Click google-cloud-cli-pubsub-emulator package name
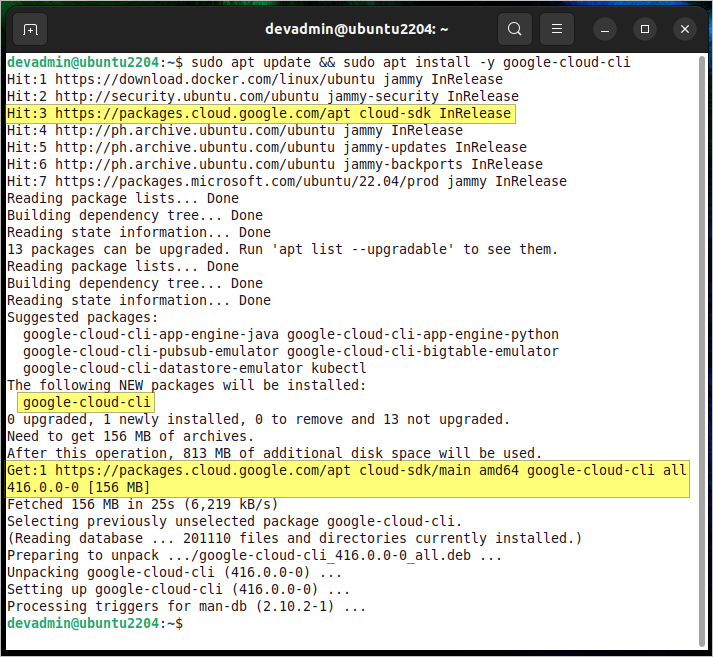 click(151, 351)
